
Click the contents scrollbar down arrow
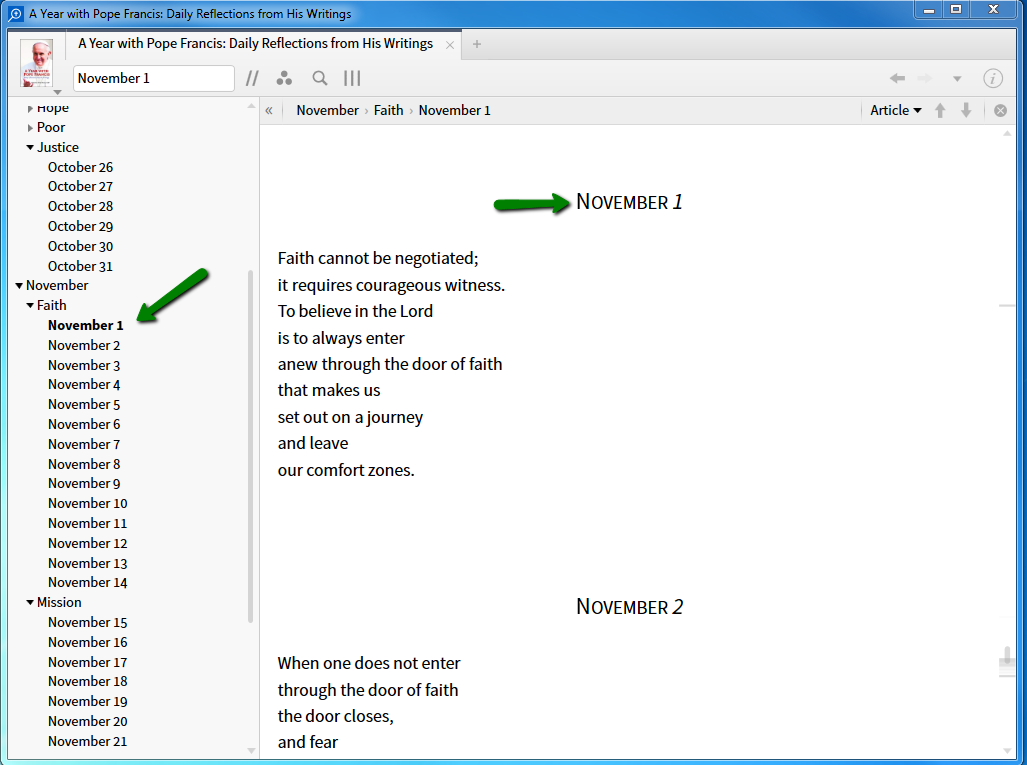[x=252, y=751]
